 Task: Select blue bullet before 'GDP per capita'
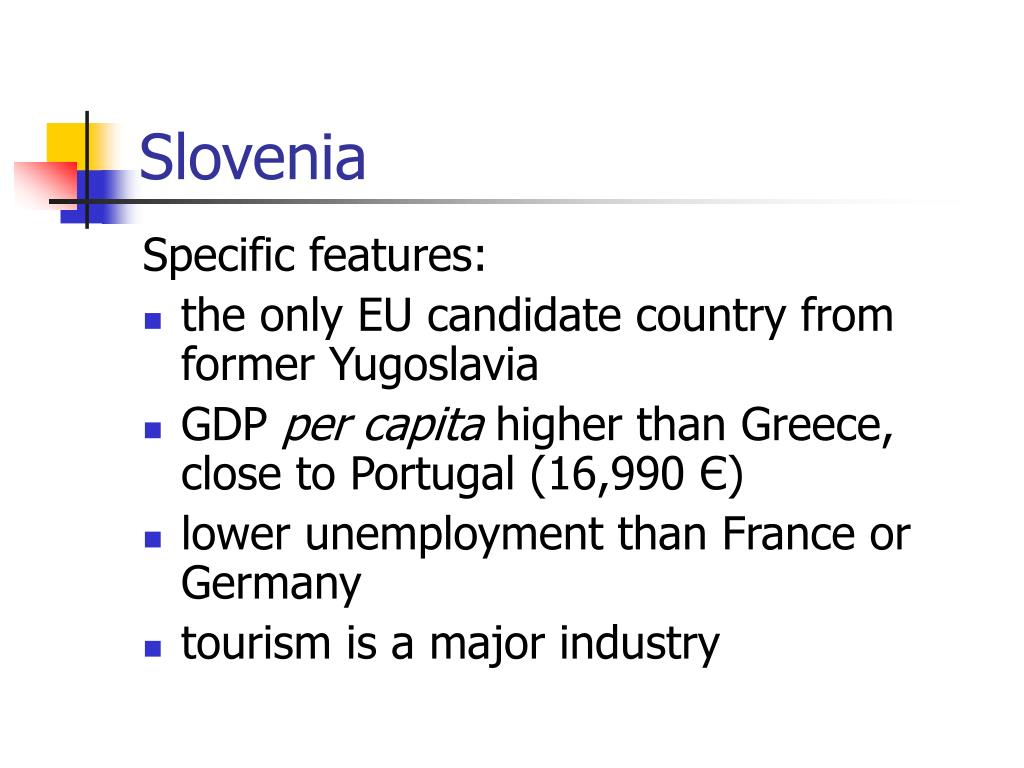pos(153,430)
